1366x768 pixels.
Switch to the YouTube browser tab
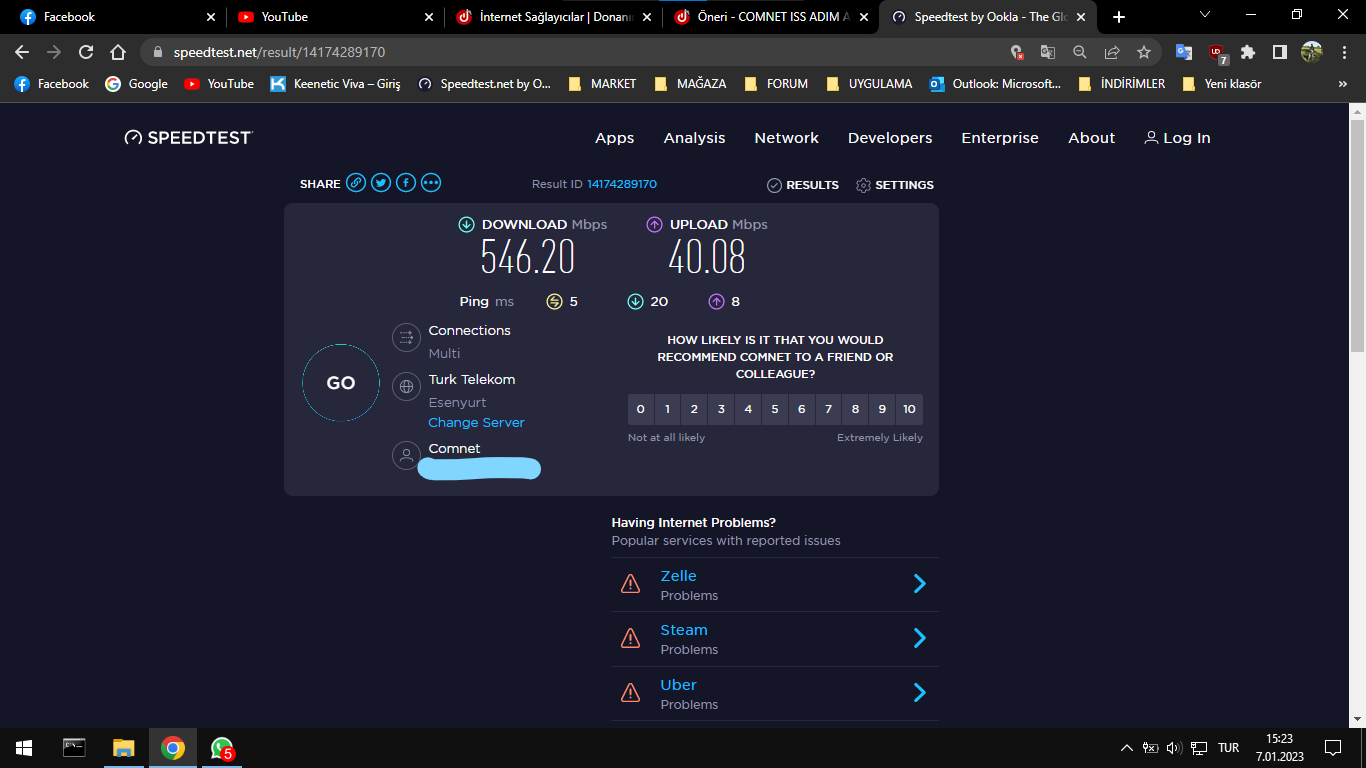tap(335, 17)
